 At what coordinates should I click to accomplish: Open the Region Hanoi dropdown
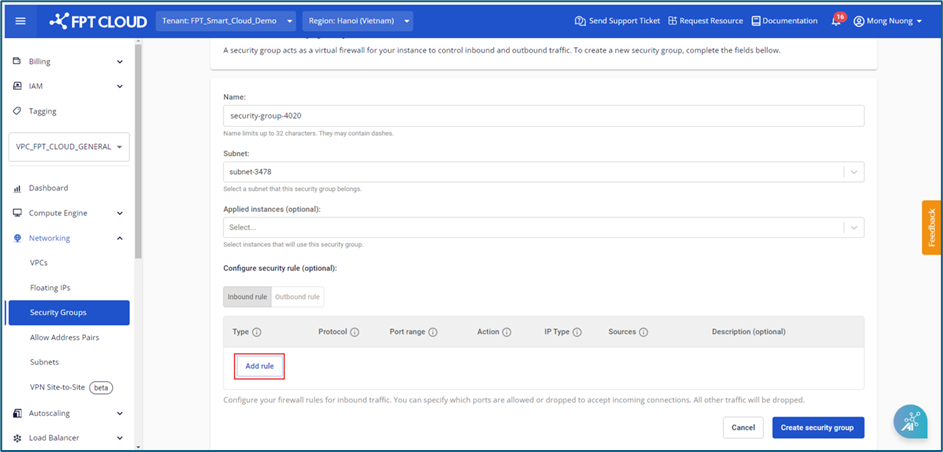pyautogui.click(x=356, y=21)
